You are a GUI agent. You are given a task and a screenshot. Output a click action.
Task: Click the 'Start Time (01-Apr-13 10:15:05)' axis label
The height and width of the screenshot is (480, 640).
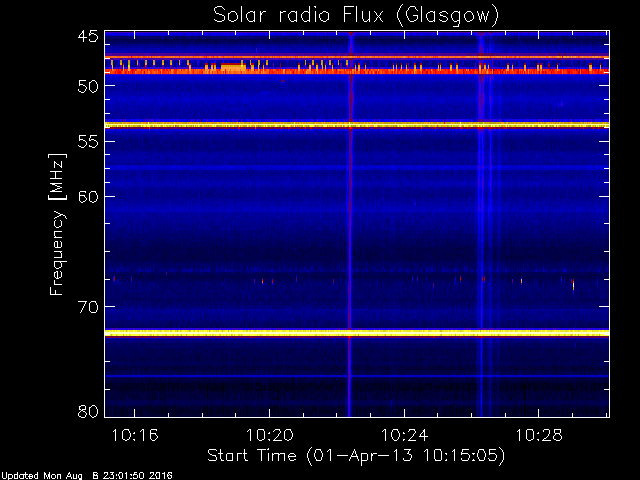click(x=356, y=456)
